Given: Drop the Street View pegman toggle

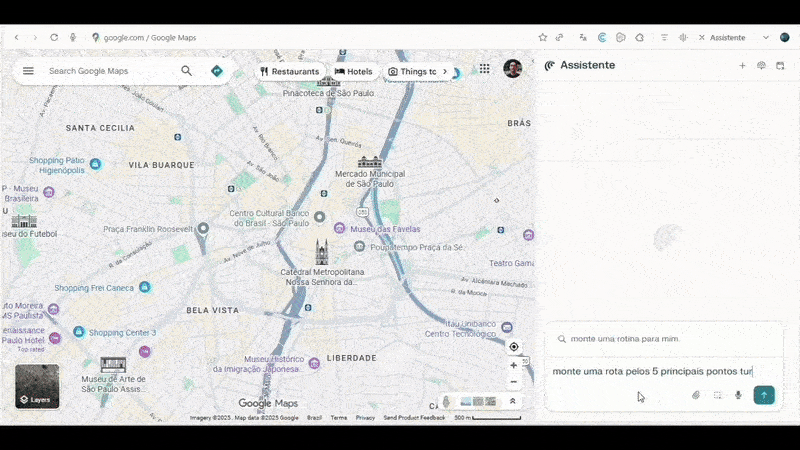Looking at the screenshot, I should tap(446, 401).
